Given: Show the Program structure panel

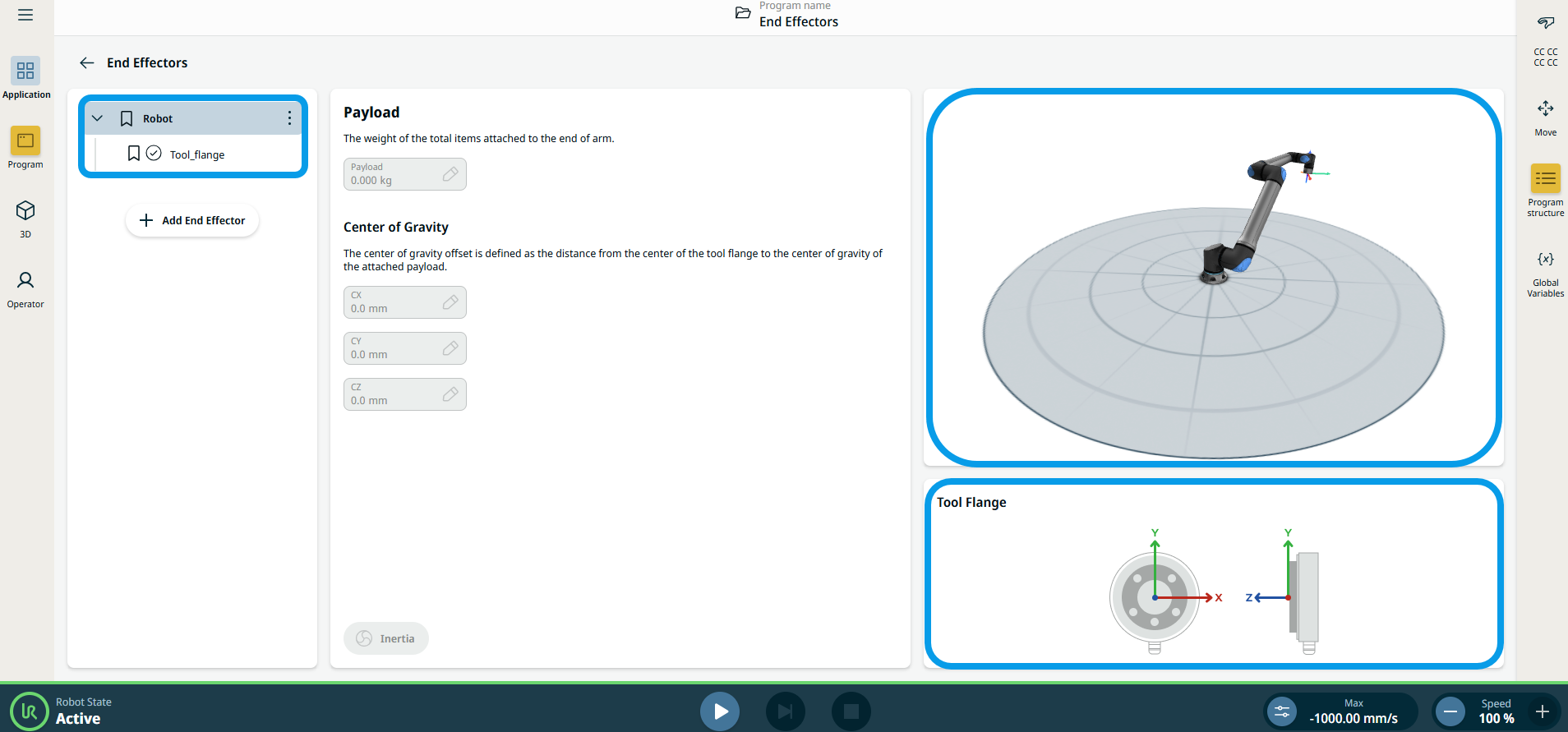Looking at the screenshot, I should (1545, 190).
